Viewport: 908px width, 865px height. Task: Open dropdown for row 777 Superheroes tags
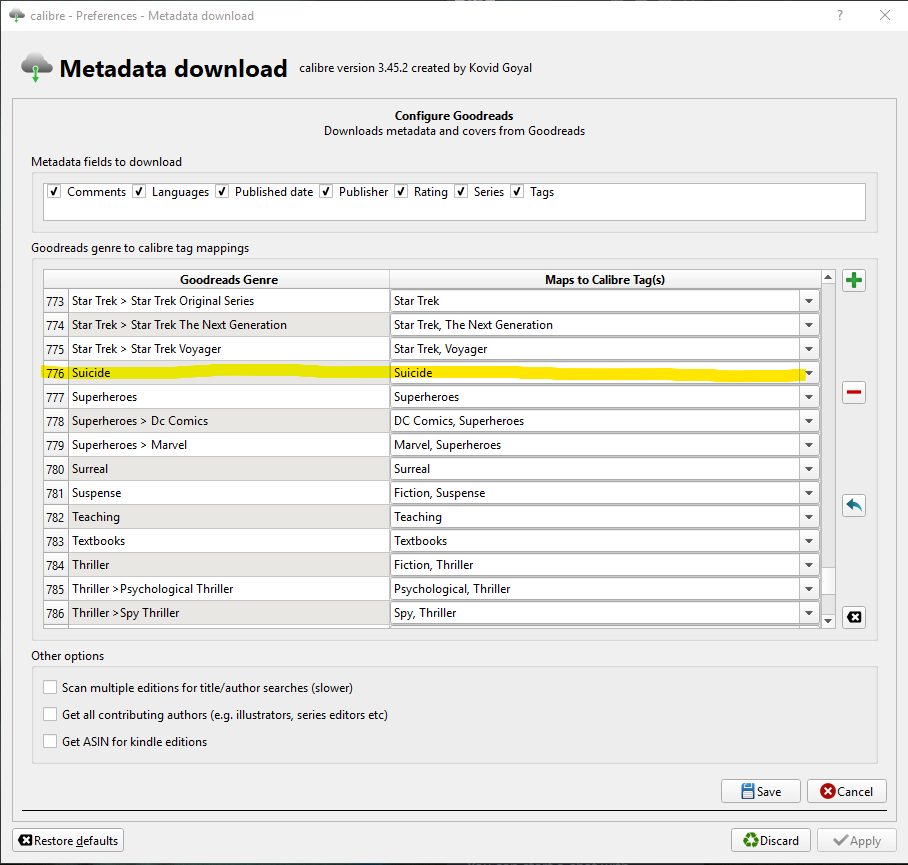[x=809, y=397]
